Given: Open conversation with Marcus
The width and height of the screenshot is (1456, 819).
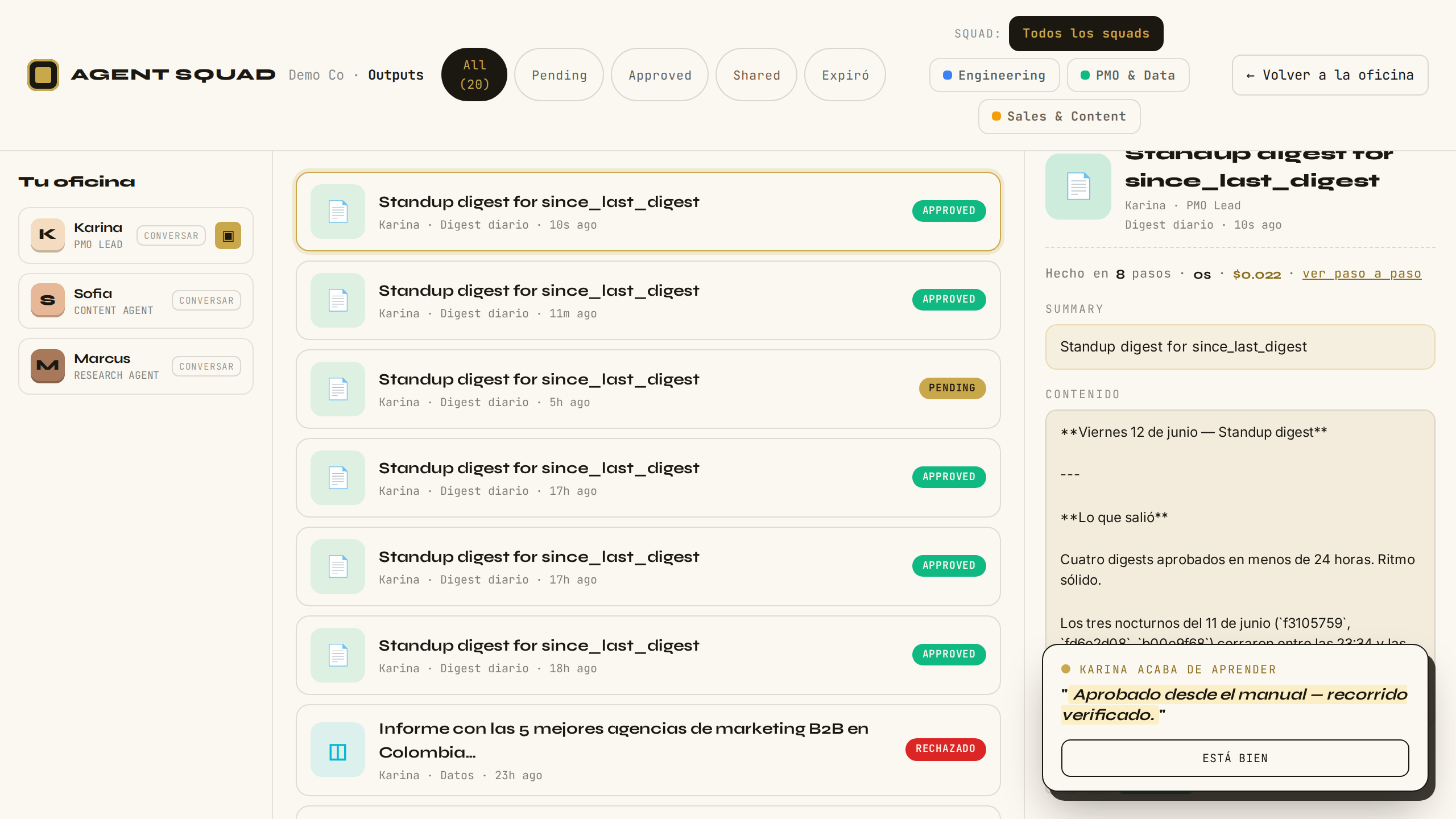Looking at the screenshot, I should pyautogui.click(x=206, y=366).
